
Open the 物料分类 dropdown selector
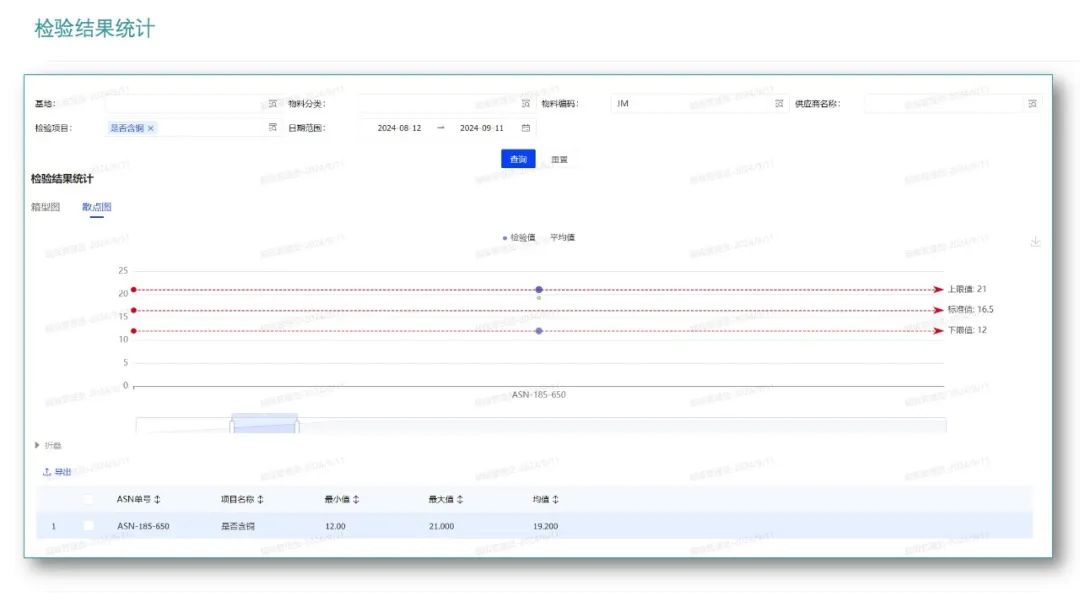click(x=440, y=103)
